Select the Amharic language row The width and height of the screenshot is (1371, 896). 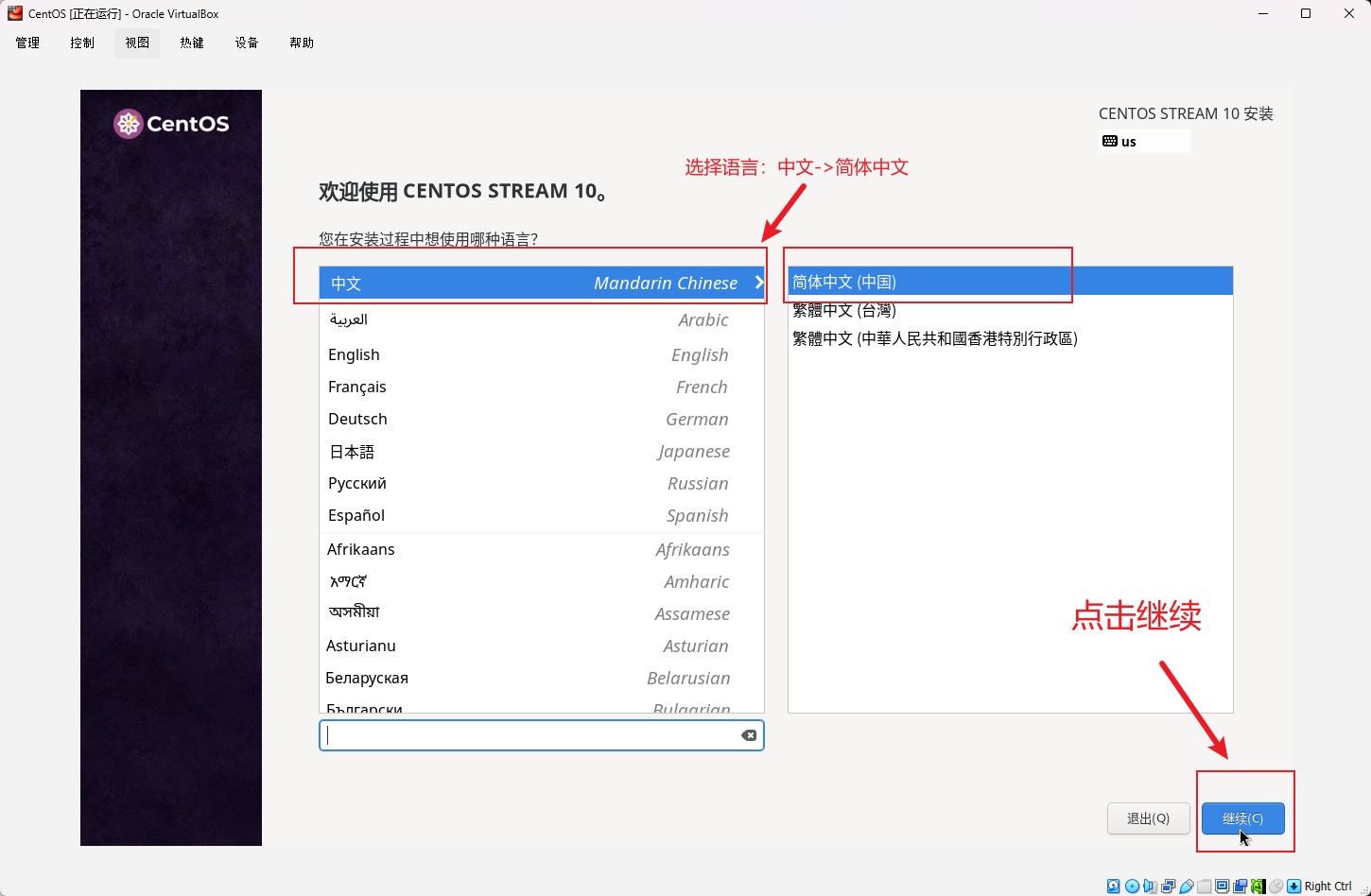(542, 581)
